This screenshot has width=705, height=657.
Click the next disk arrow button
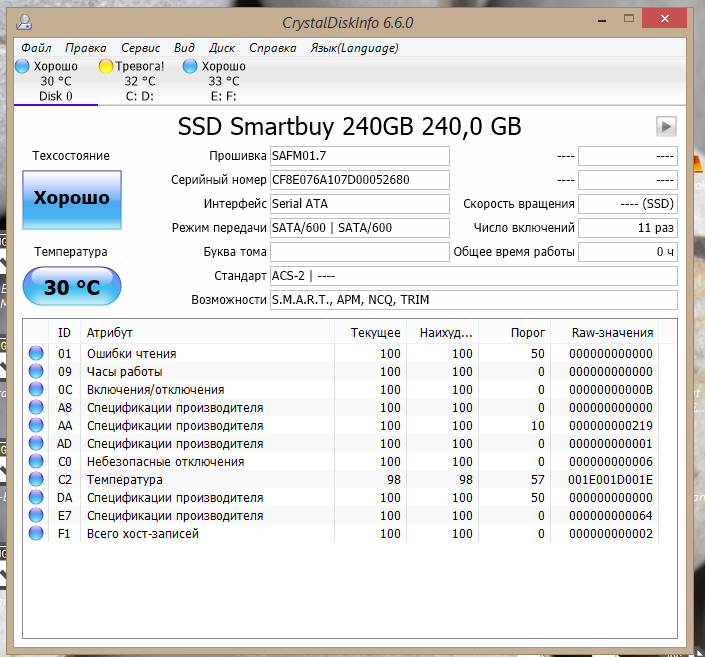(x=666, y=126)
